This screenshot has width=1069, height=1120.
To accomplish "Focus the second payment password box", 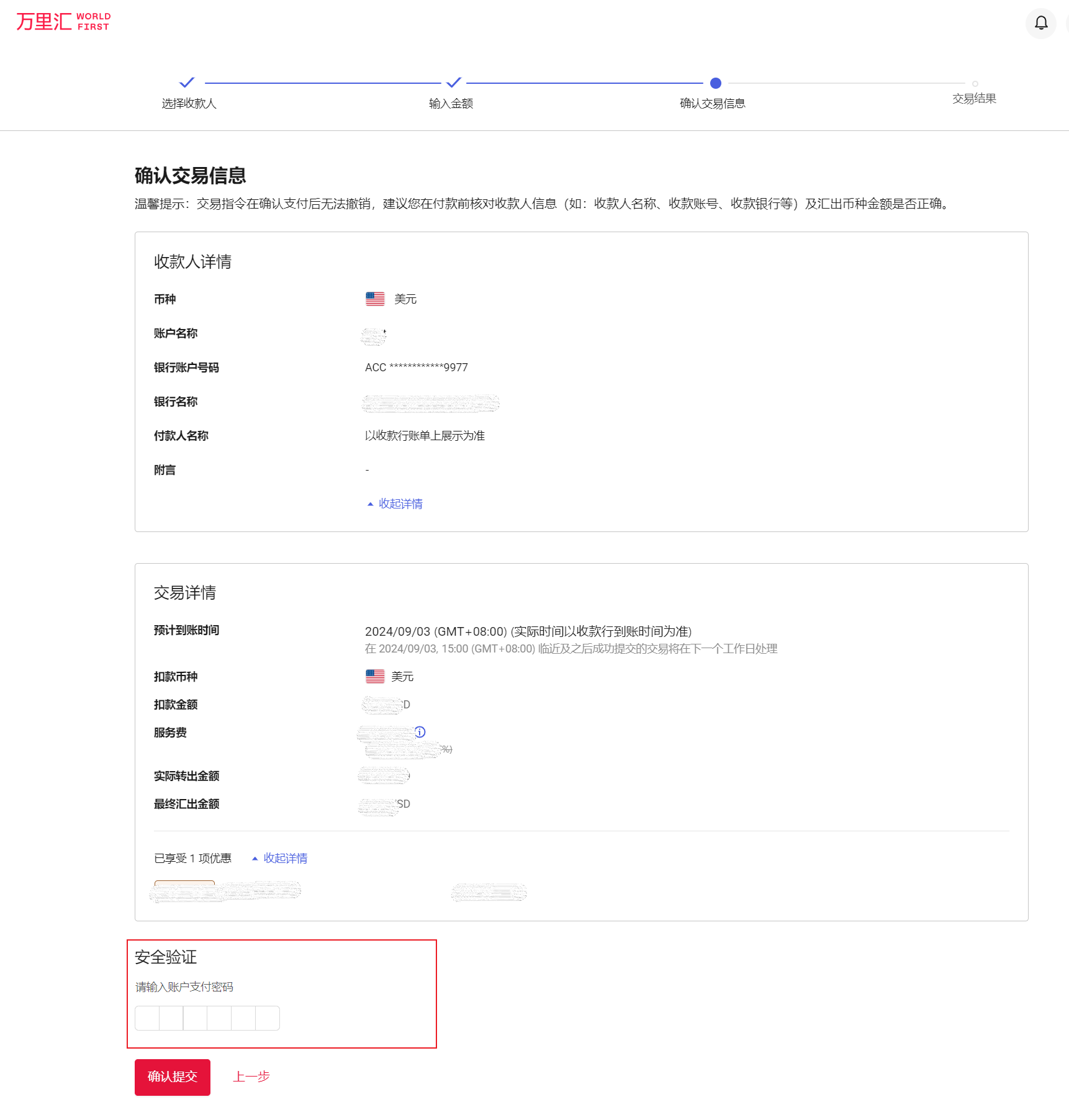I will [x=171, y=1018].
